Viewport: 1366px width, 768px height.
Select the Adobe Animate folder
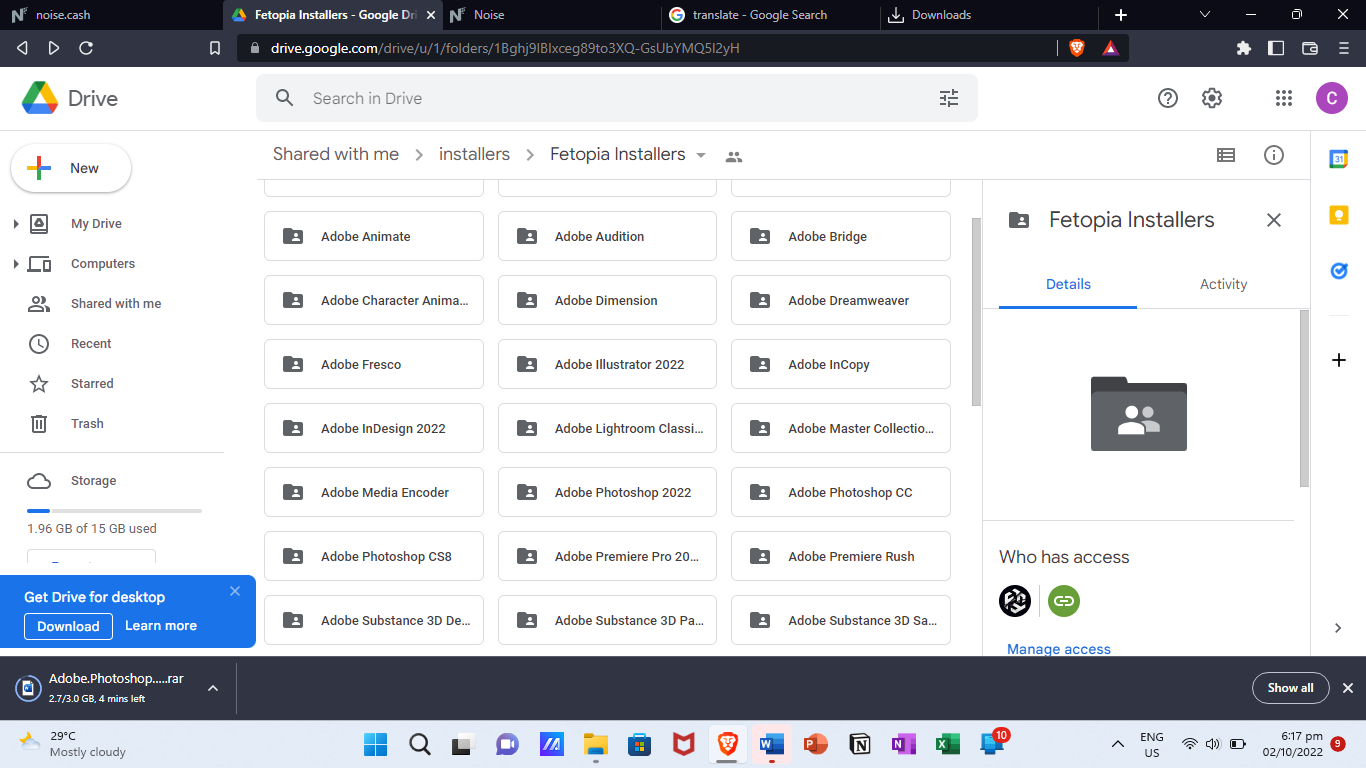pos(374,237)
